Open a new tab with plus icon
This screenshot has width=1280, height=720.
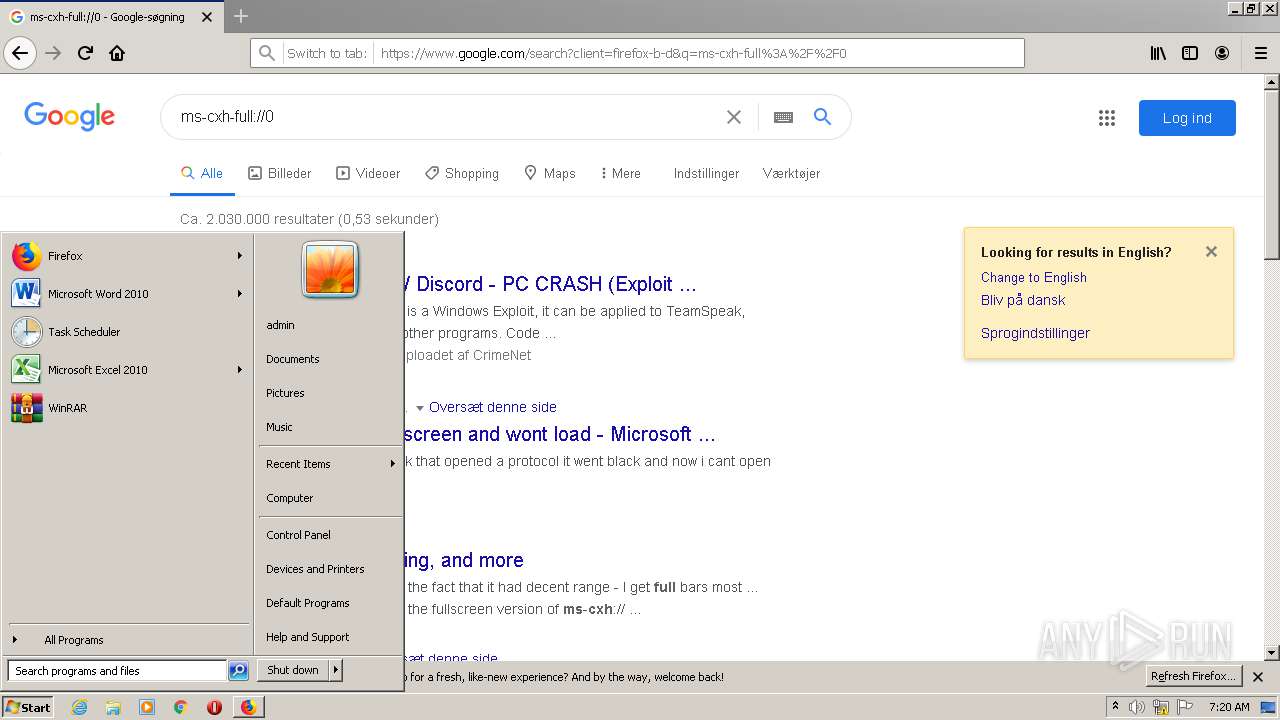(241, 16)
